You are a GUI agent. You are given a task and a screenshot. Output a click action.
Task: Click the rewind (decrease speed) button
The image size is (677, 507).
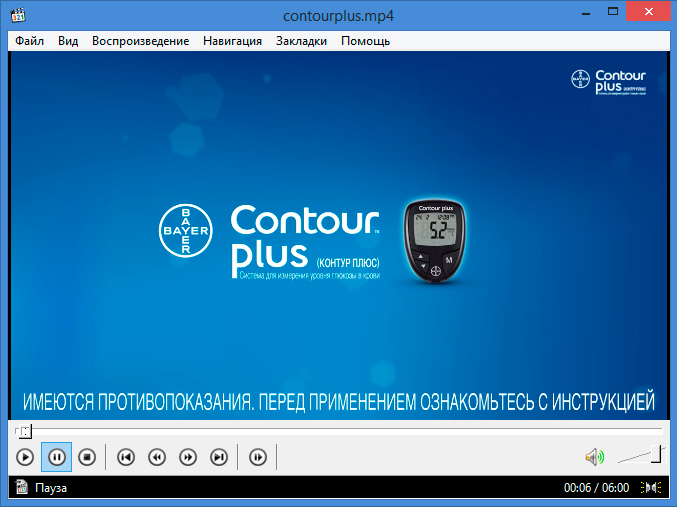(157, 457)
